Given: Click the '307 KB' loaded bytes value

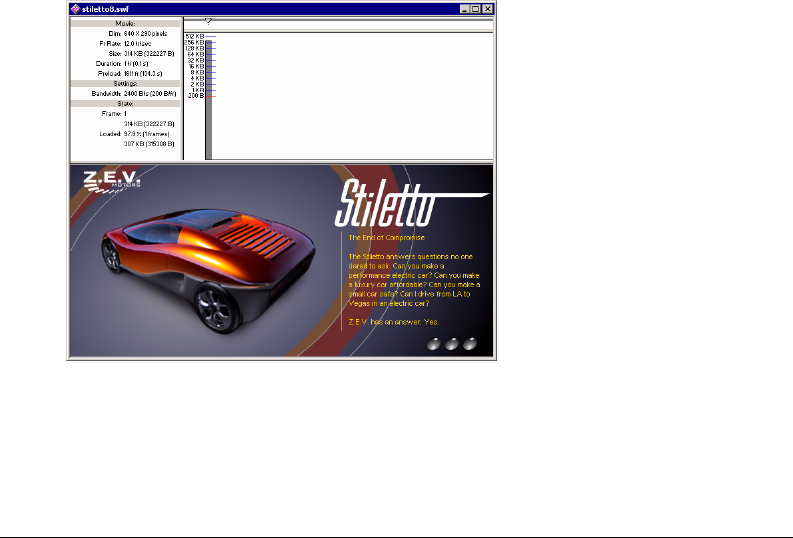Looking at the screenshot, I should coord(149,144).
